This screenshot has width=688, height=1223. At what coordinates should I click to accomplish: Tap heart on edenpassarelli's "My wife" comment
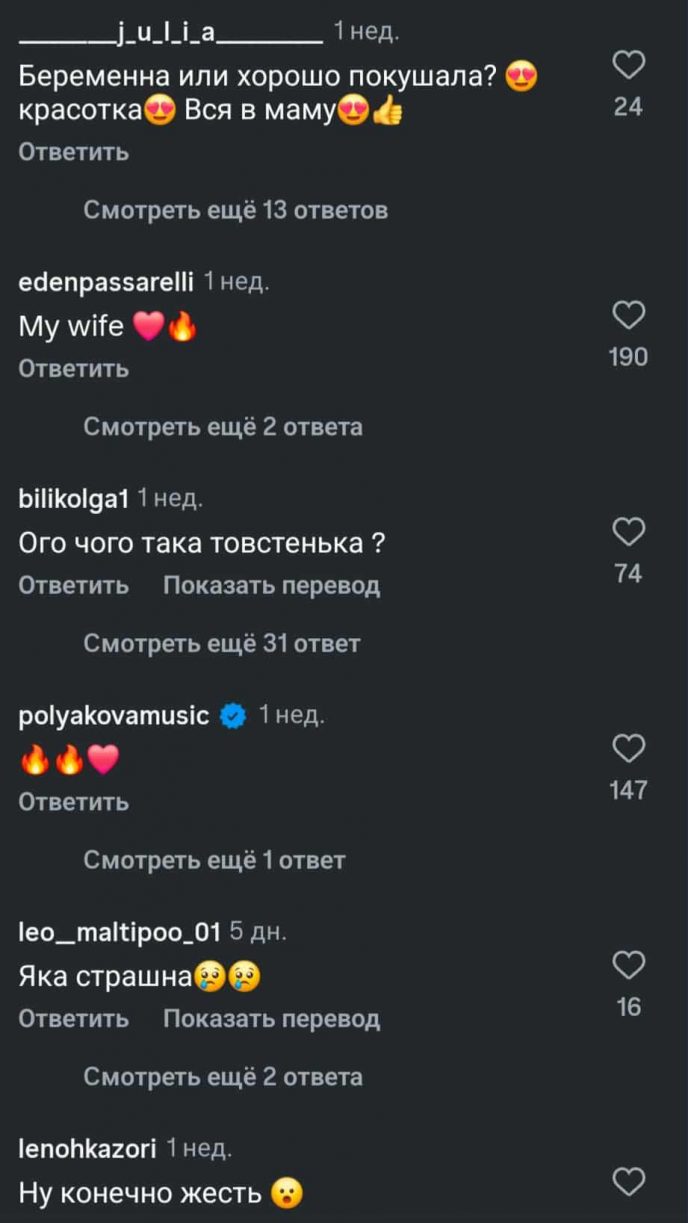pyautogui.click(x=628, y=317)
